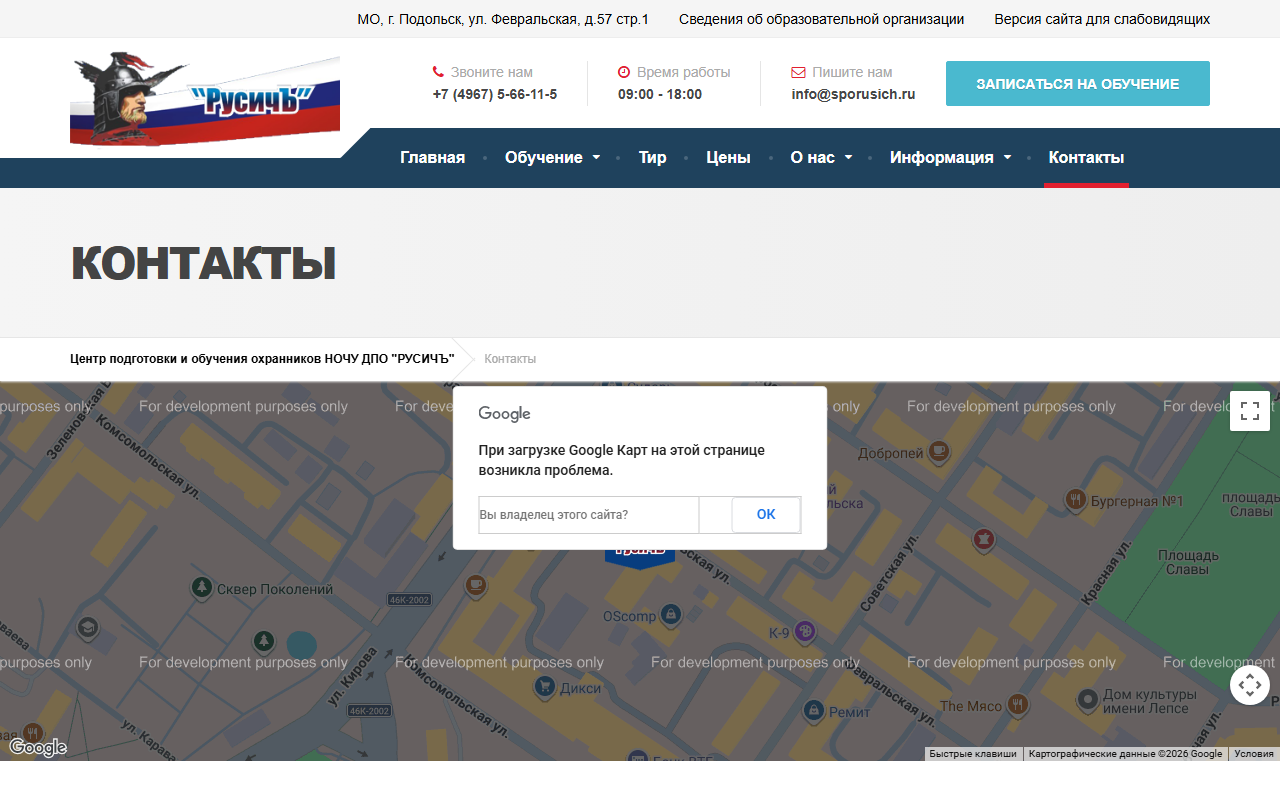1280x800 pixels.
Task: Select the Дикси shopping cart marker
Action: pyautogui.click(x=544, y=686)
